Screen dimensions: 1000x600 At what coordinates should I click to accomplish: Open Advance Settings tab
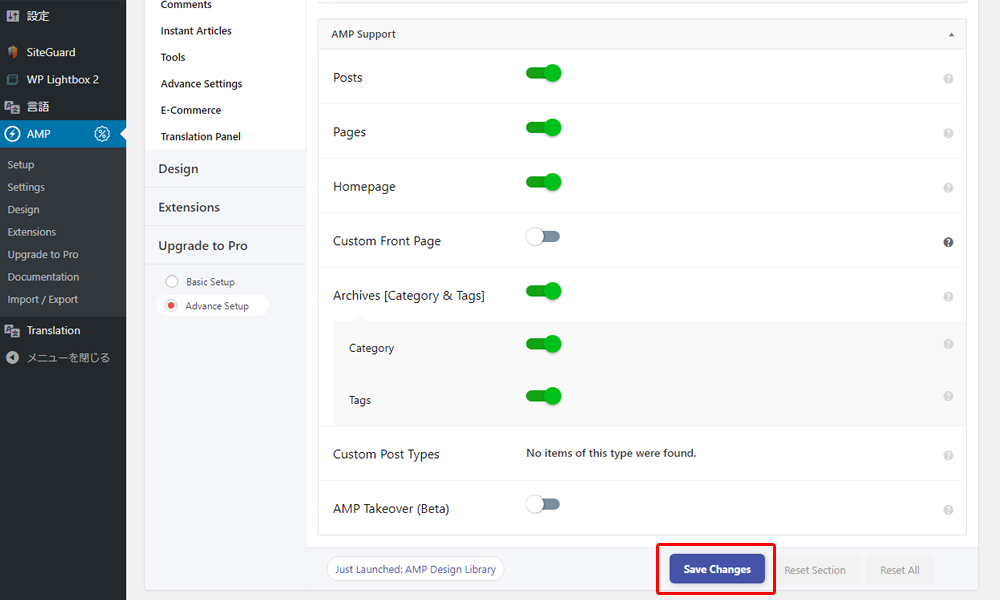coord(202,84)
